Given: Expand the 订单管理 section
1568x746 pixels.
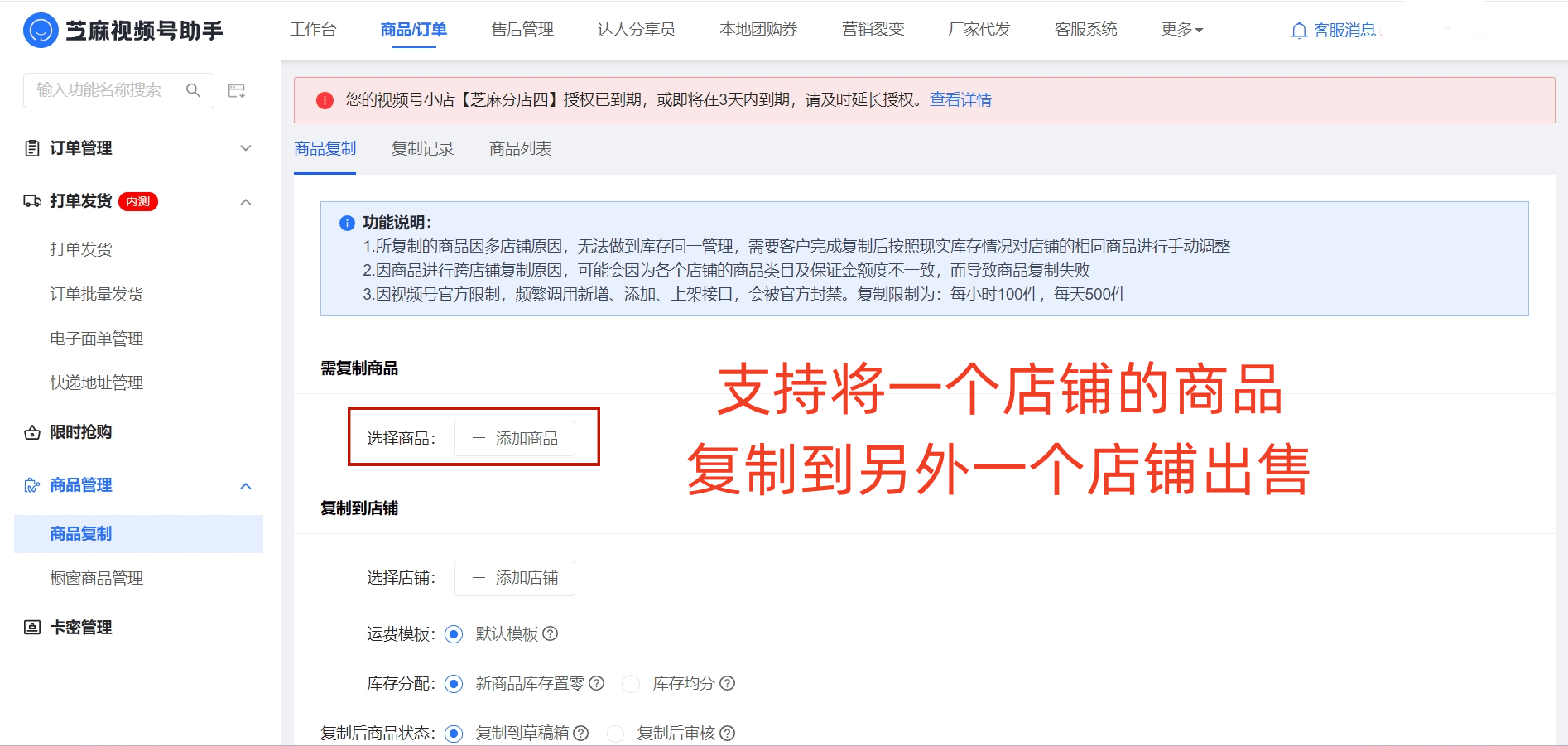Looking at the screenshot, I should tap(245, 148).
